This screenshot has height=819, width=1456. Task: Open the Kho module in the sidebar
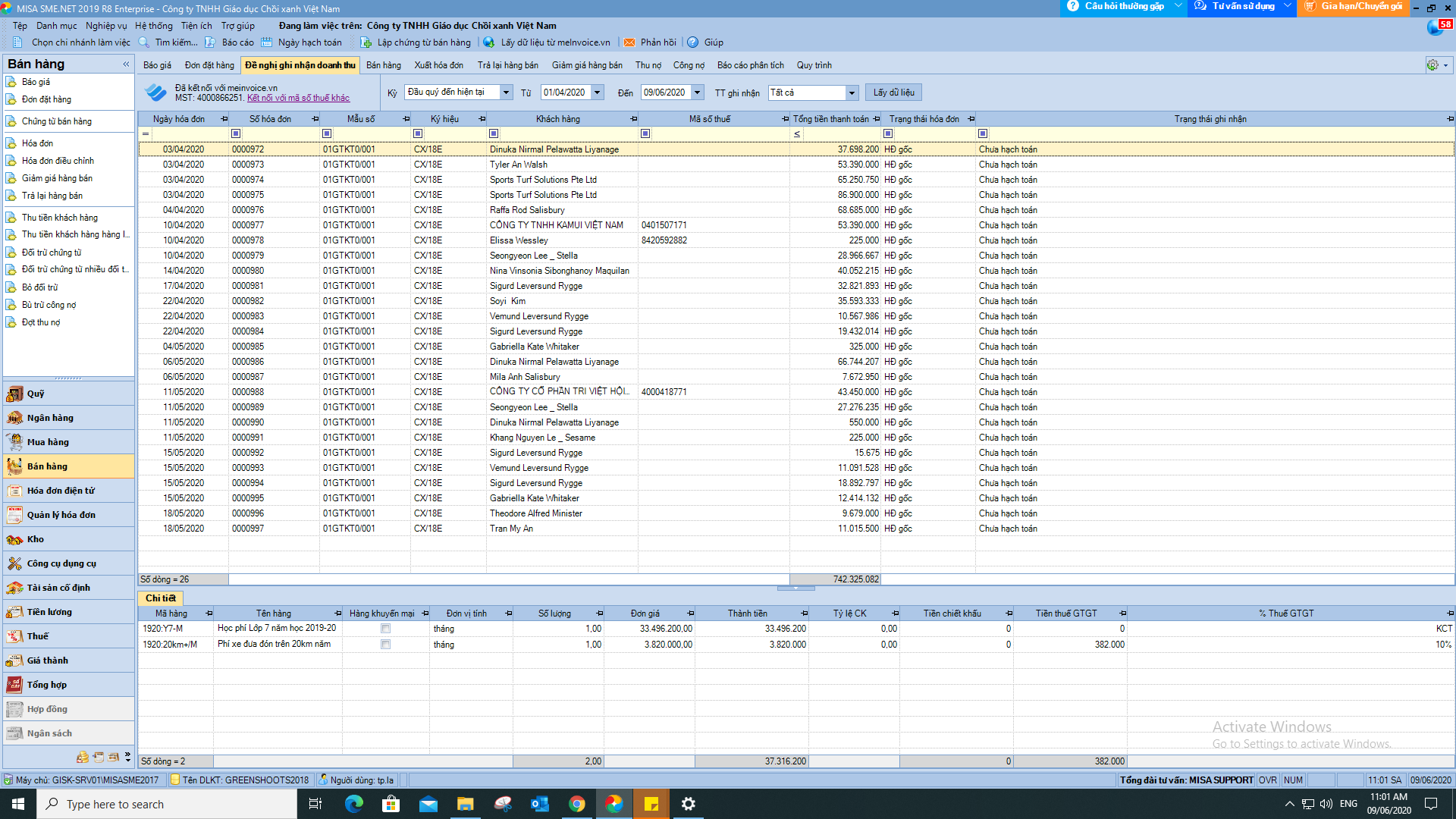(35, 539)
